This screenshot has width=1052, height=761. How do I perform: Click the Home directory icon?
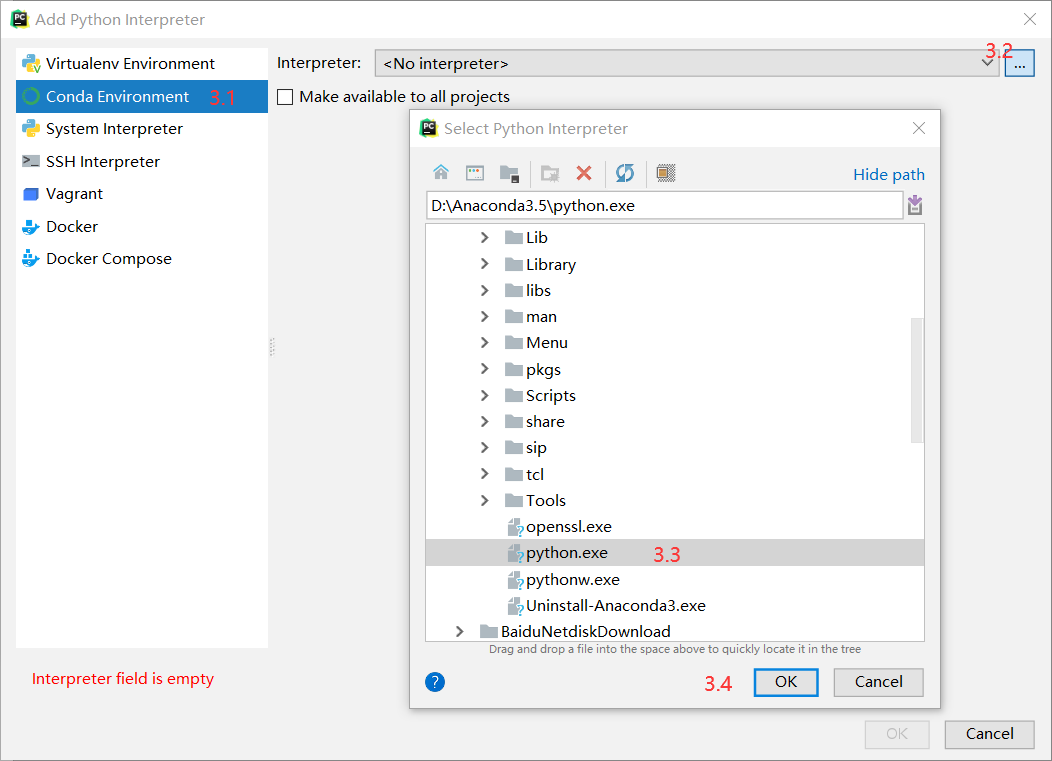[x=441, y=172]
